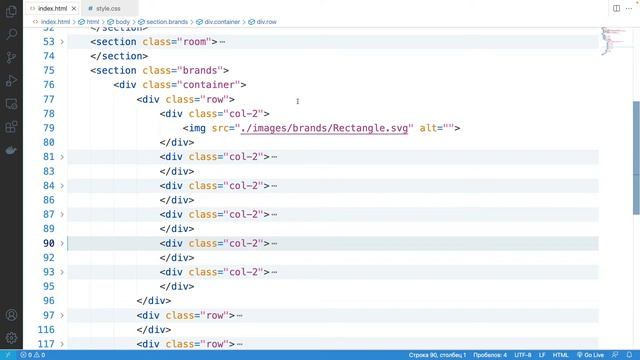Expand the folded col-2 div on line 90
This screenshot has width=640, height=360.
[62, 243]
